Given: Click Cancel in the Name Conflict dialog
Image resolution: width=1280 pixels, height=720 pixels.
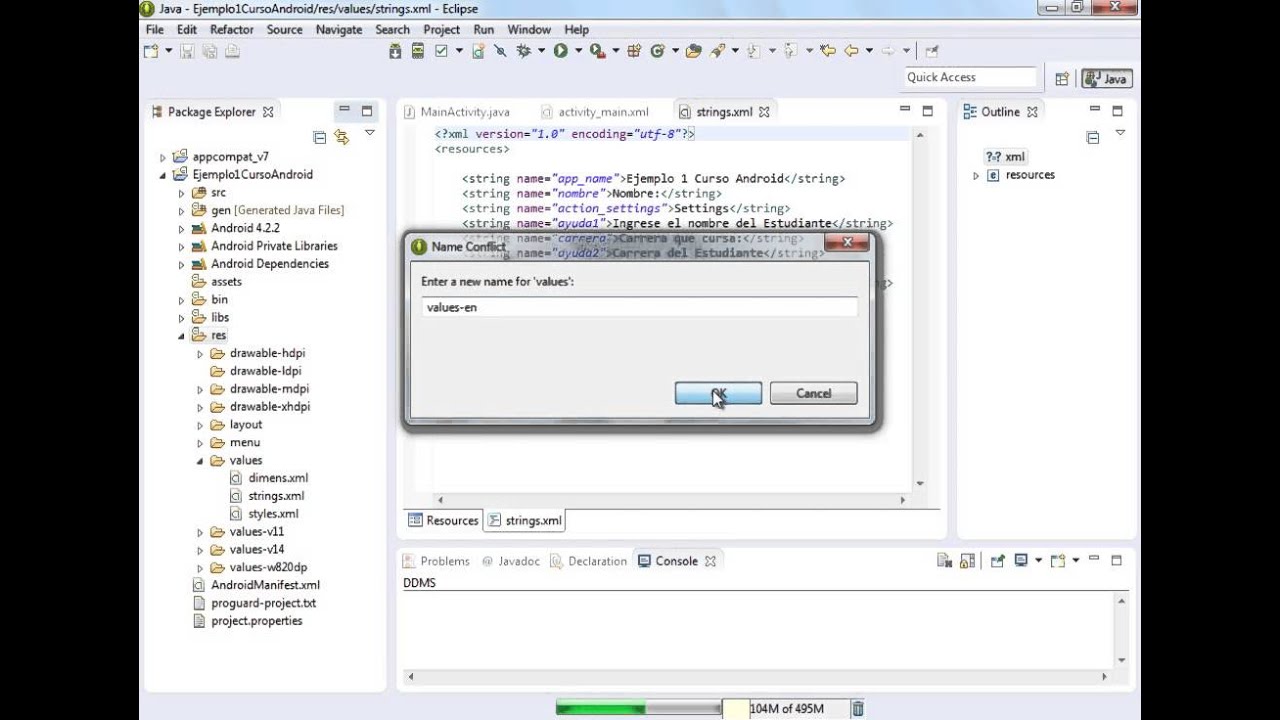Looking at the screenshot, I should point(813,393).
